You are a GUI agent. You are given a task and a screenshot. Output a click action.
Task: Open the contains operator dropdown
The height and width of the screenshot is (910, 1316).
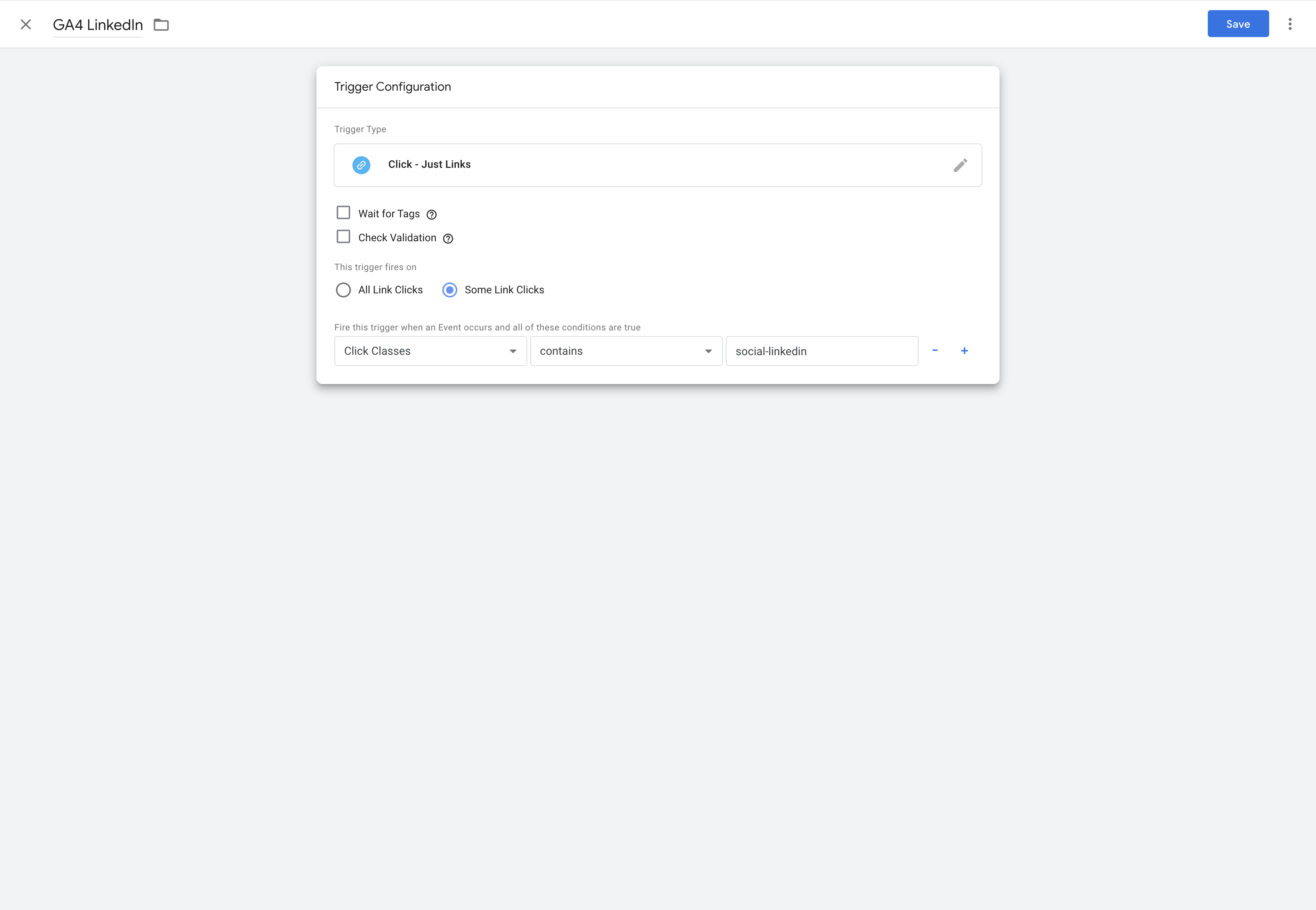click(x=627, y=351)
